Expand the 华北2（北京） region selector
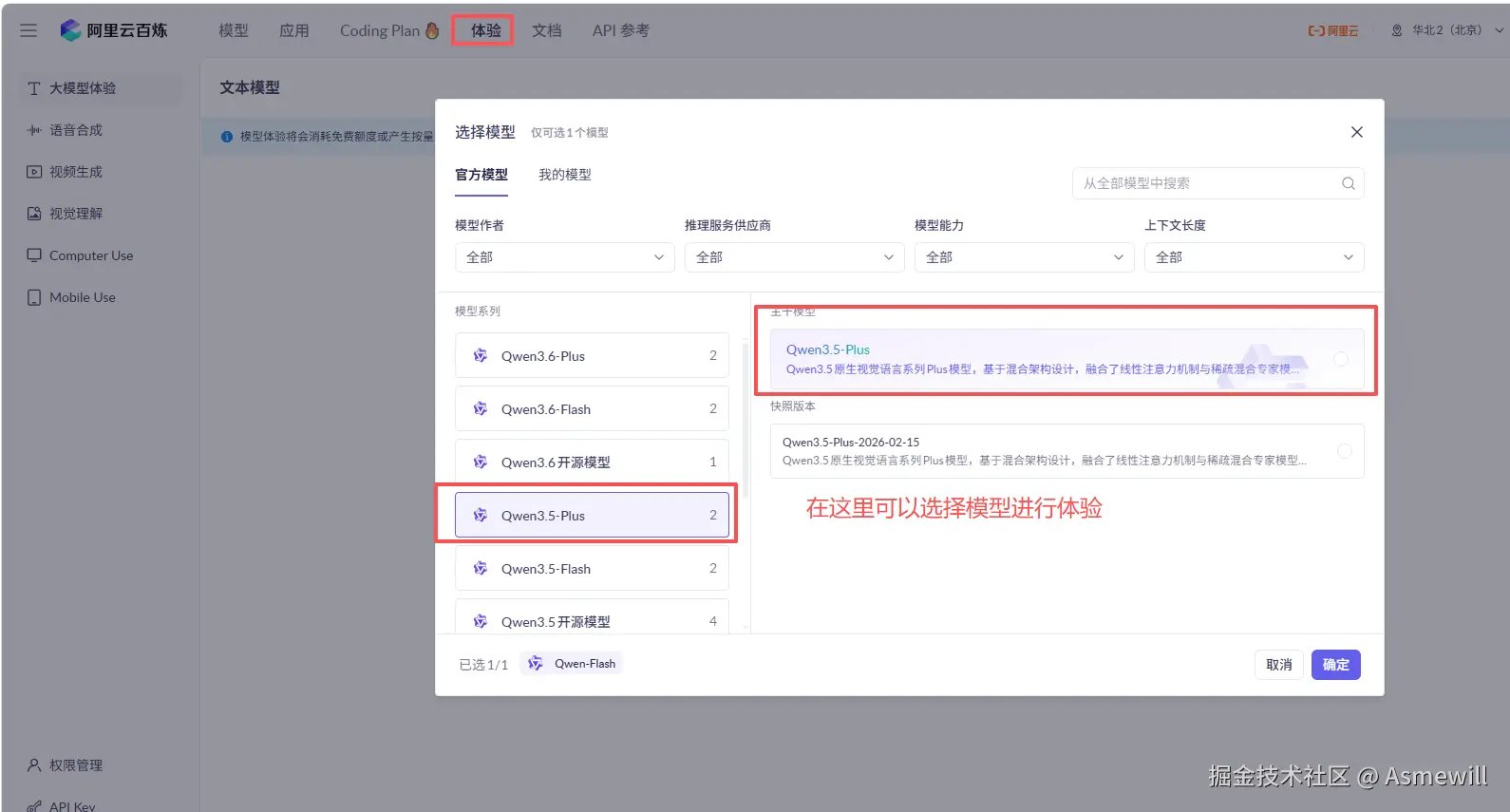The height and width of the screenshot is (812, 1510). tap(1448, 30)
